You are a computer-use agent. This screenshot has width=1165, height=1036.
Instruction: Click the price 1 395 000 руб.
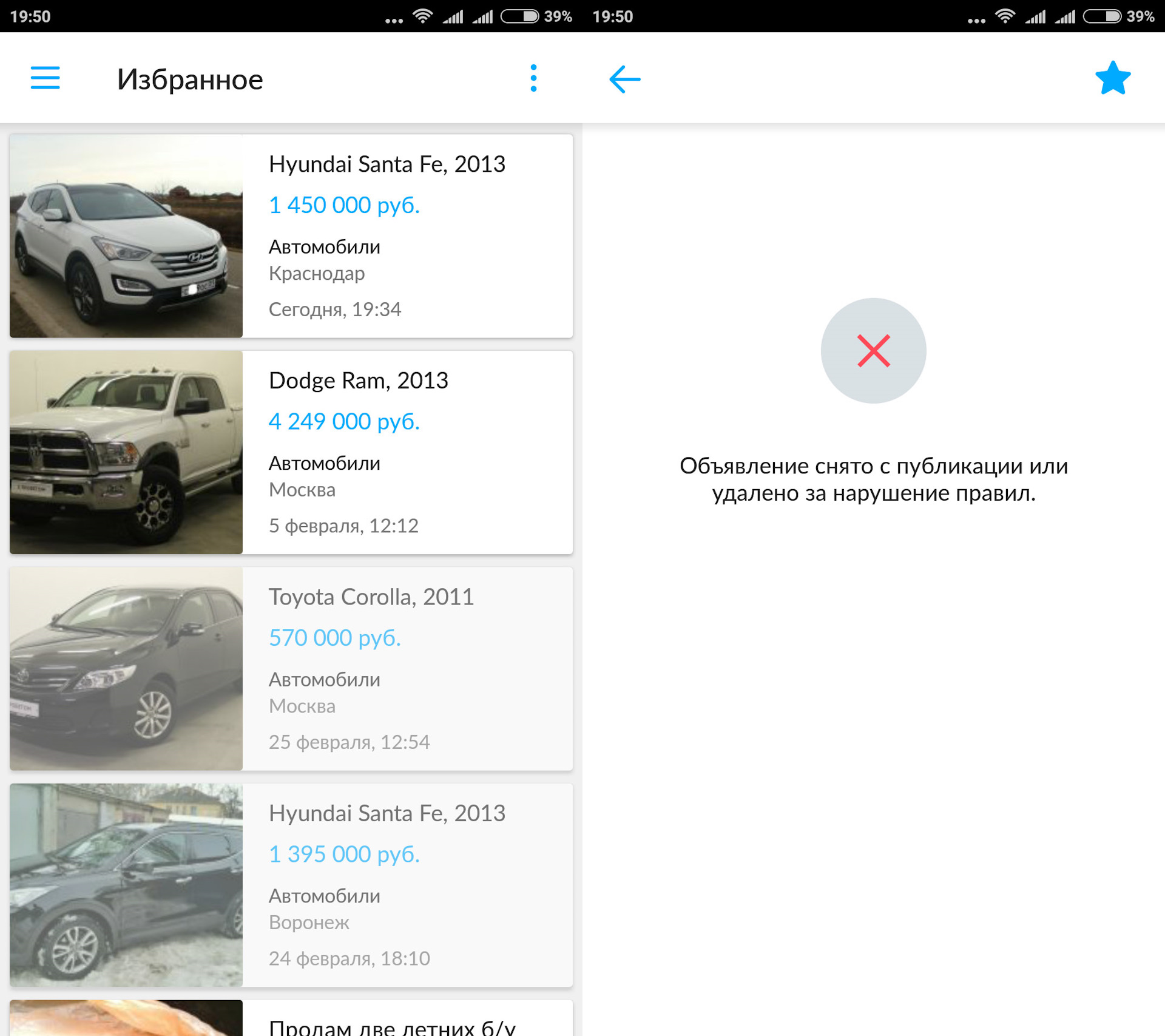344,854
